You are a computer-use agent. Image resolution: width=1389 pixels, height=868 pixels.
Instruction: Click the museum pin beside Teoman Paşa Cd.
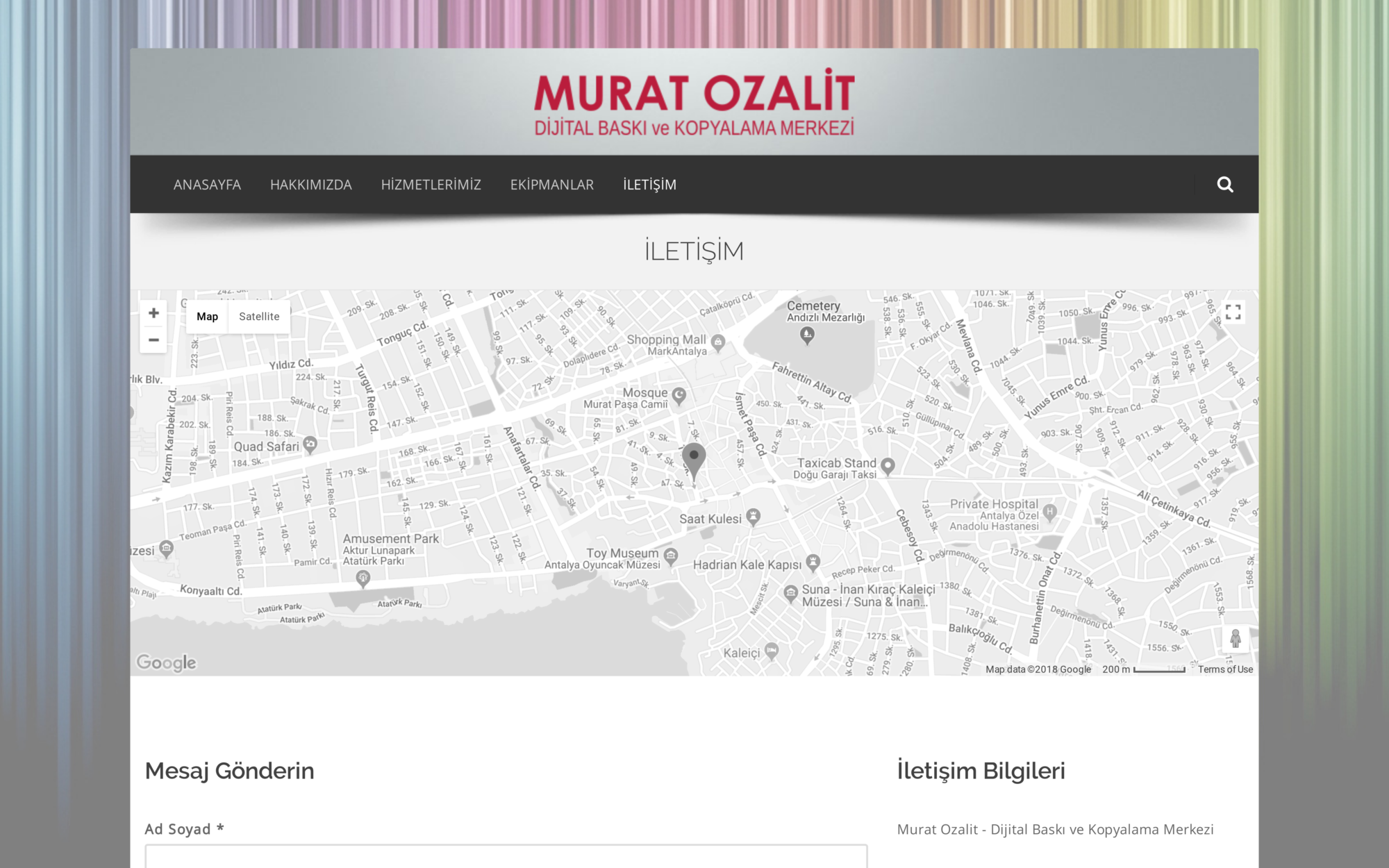coord(167,549)
